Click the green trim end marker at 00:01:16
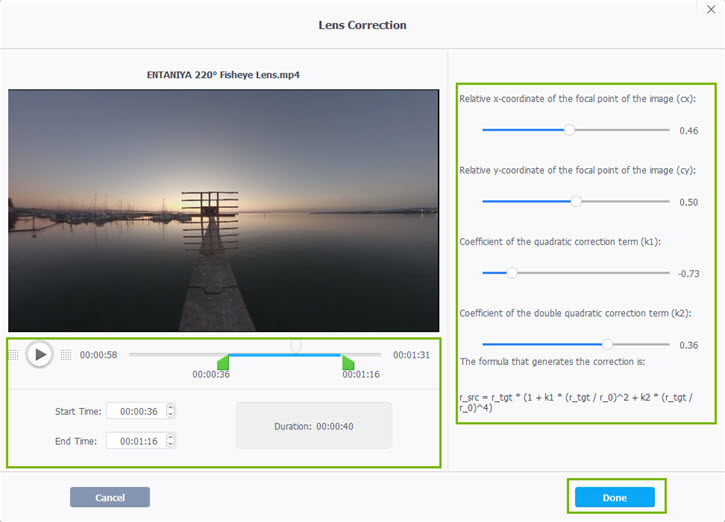 [x=348, y=362]
